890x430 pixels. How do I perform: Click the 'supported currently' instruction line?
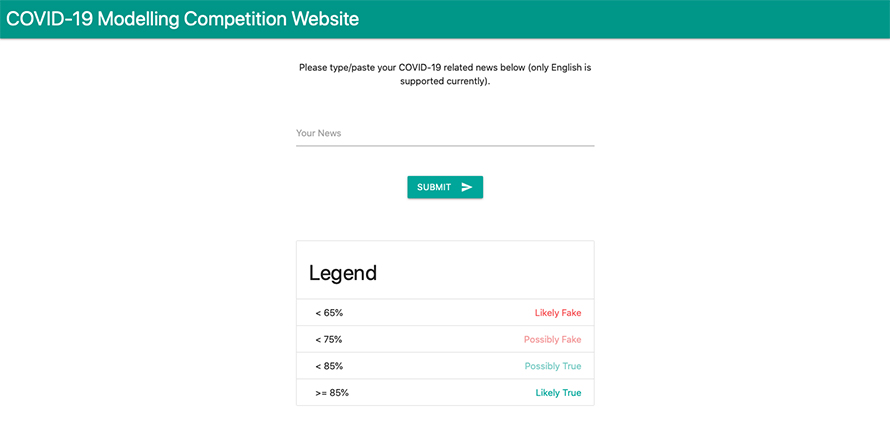[445, 81]
